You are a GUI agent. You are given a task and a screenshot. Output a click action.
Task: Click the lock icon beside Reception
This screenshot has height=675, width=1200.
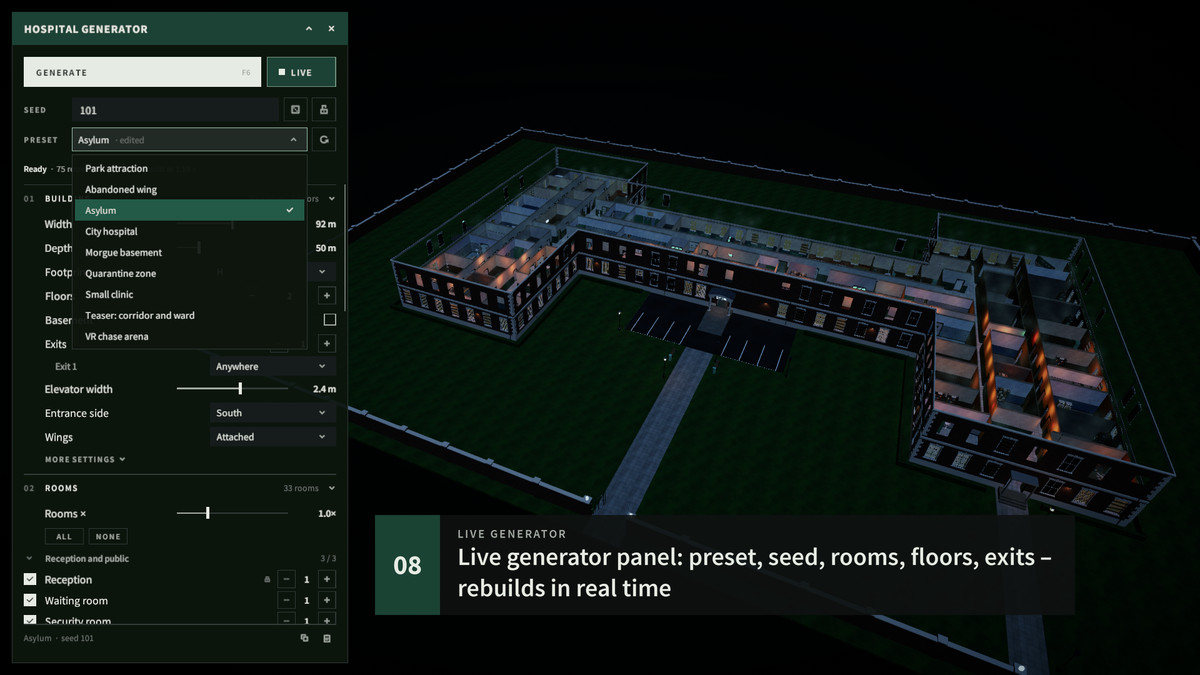(267, 580)
